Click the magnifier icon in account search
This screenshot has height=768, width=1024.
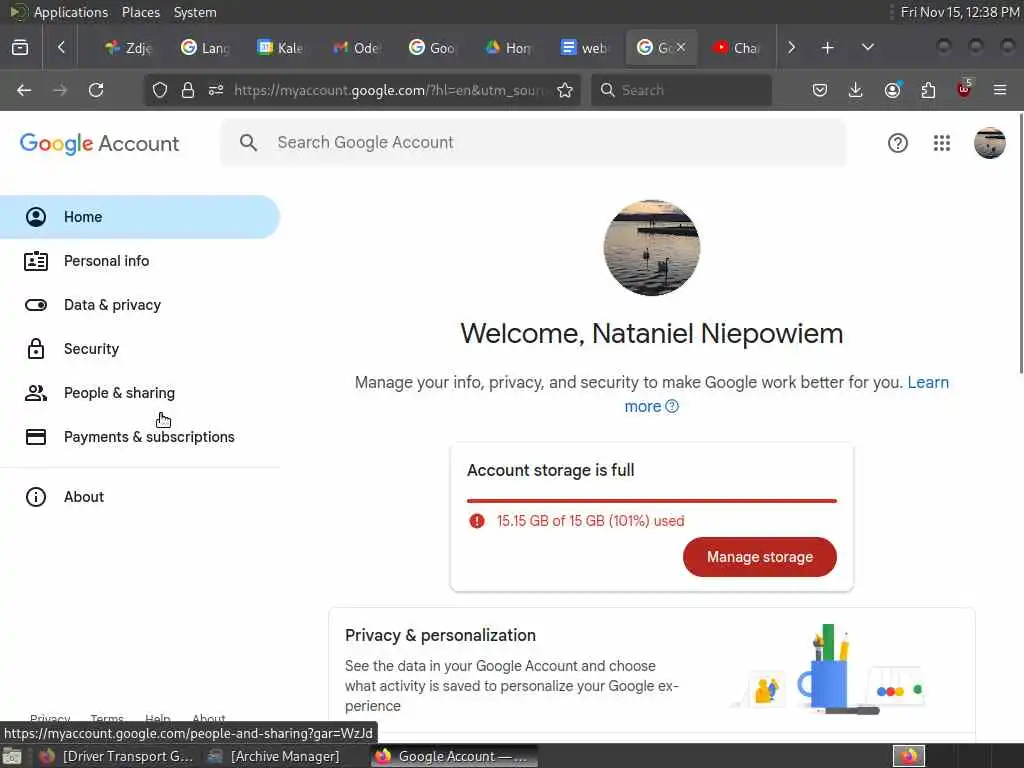click(248, 142)
